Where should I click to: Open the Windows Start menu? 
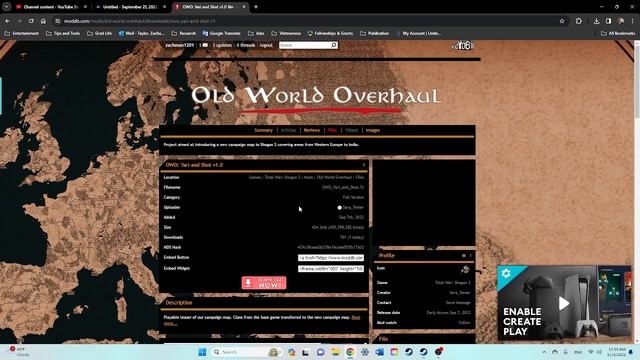[x=202, y=352]
